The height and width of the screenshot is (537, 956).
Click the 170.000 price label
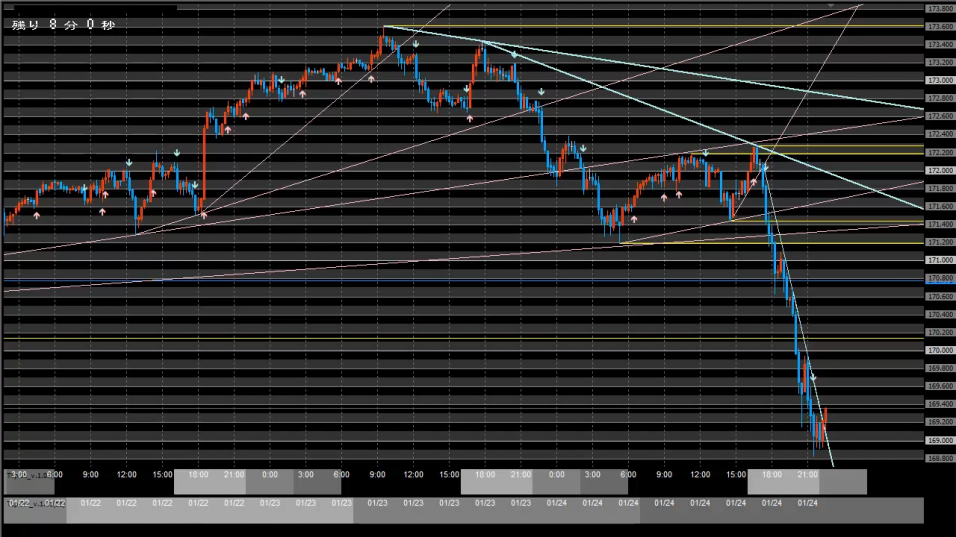tap(940, 350)
